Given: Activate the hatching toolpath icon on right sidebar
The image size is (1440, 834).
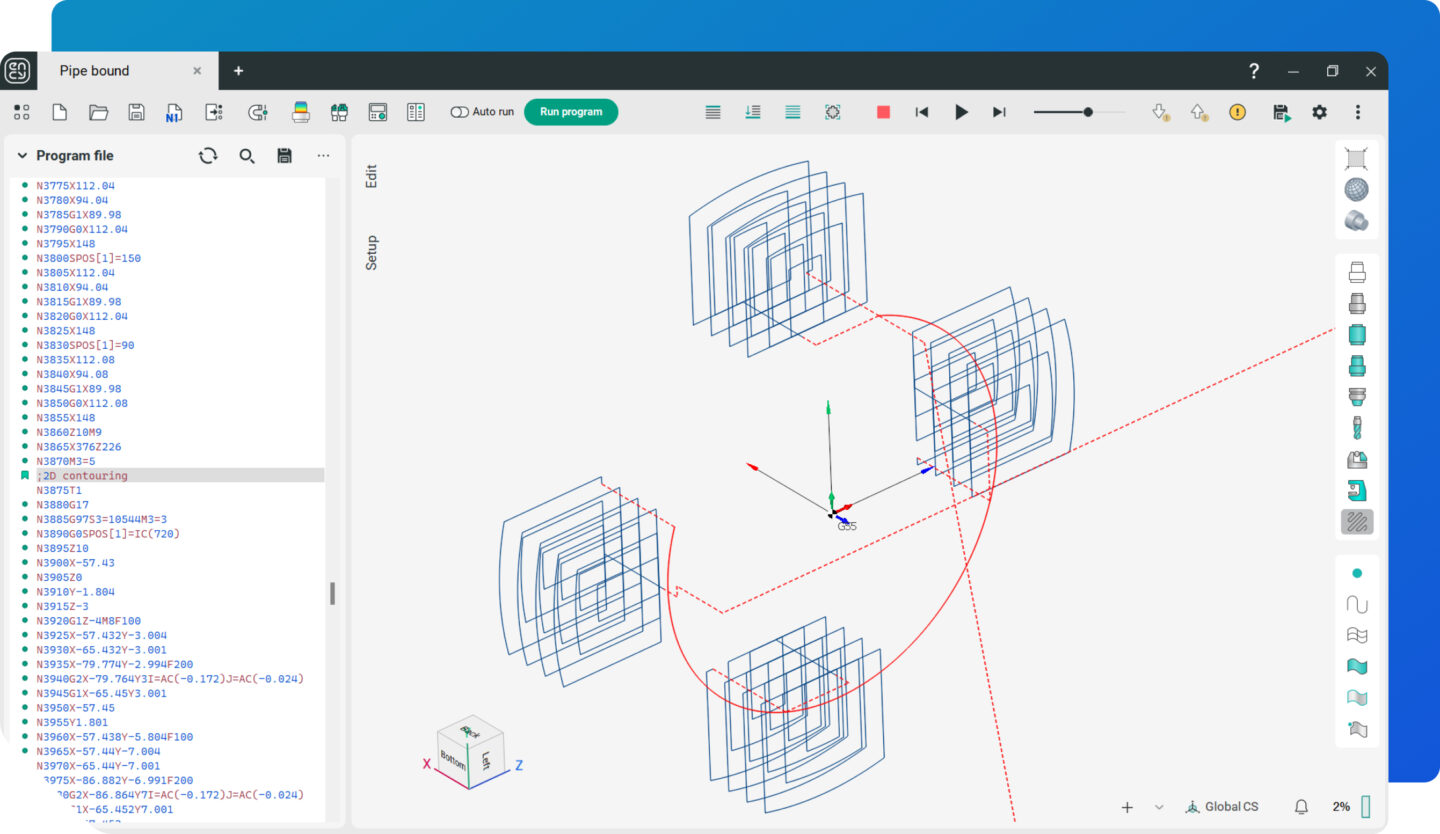Looking at the screenshot, I should (x=1356, y=521).
